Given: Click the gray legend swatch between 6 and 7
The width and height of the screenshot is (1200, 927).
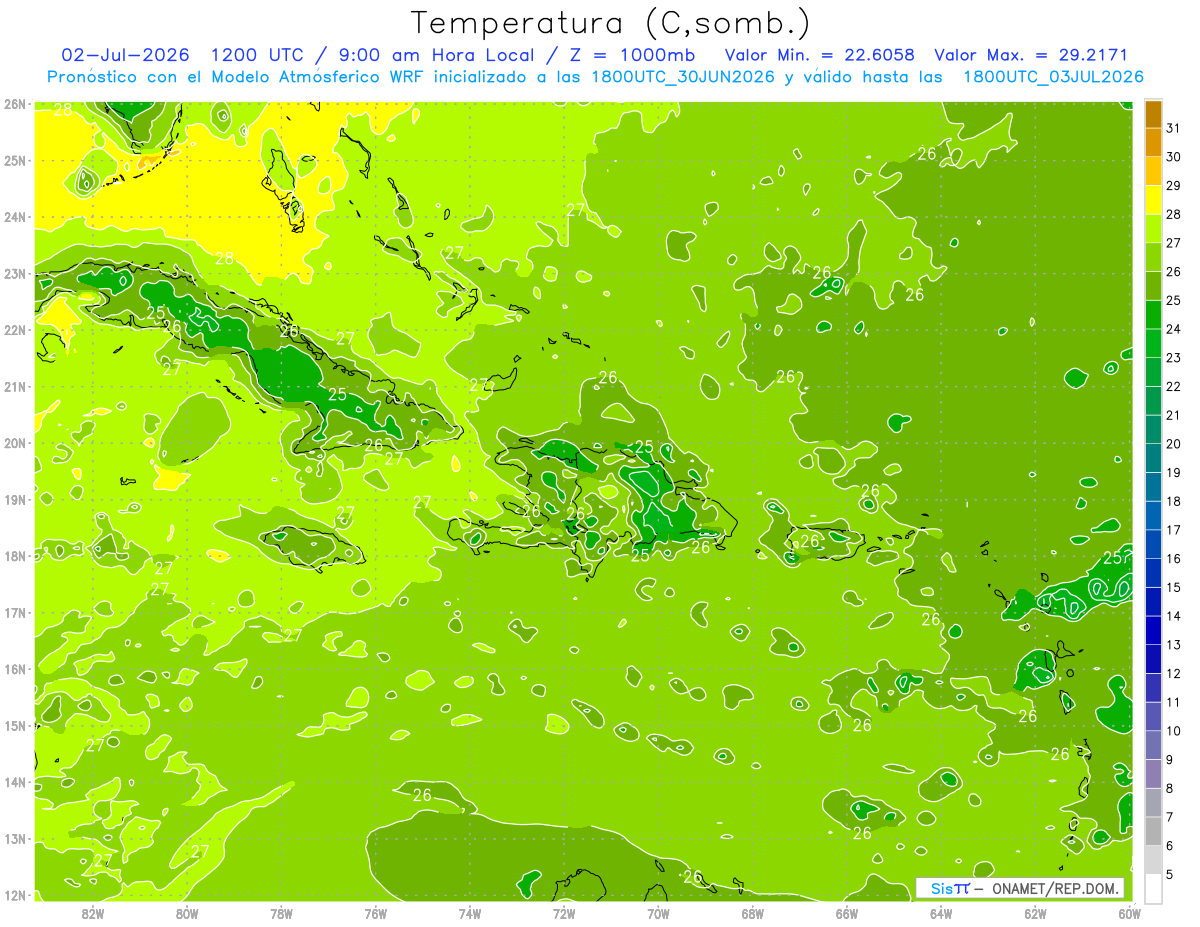Looking at the screenshot, I should click(x=1153, y=831).
